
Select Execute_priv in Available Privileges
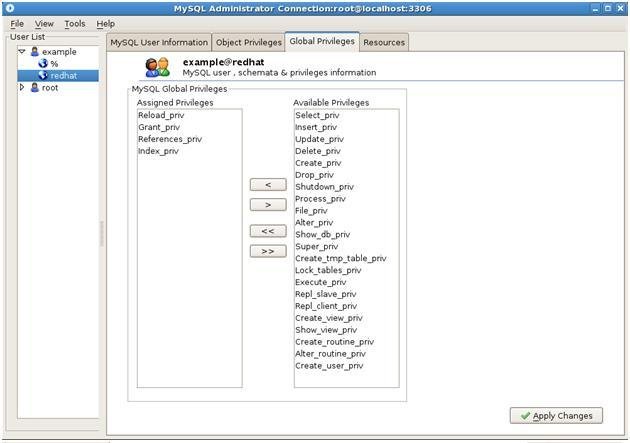321,282
